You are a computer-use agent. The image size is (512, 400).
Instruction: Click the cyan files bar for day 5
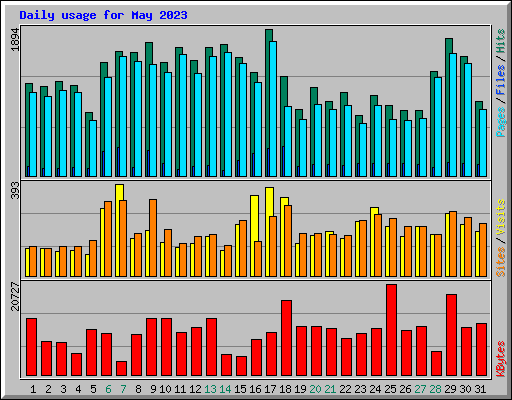(x=93, y=148)
